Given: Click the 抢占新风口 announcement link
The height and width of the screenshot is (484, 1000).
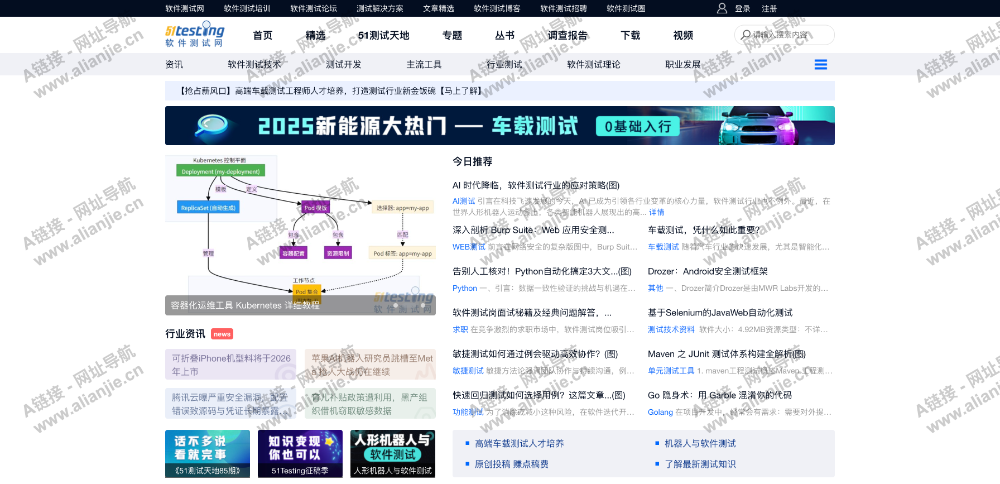Looking at the screenshot, I should coord(330,91).
